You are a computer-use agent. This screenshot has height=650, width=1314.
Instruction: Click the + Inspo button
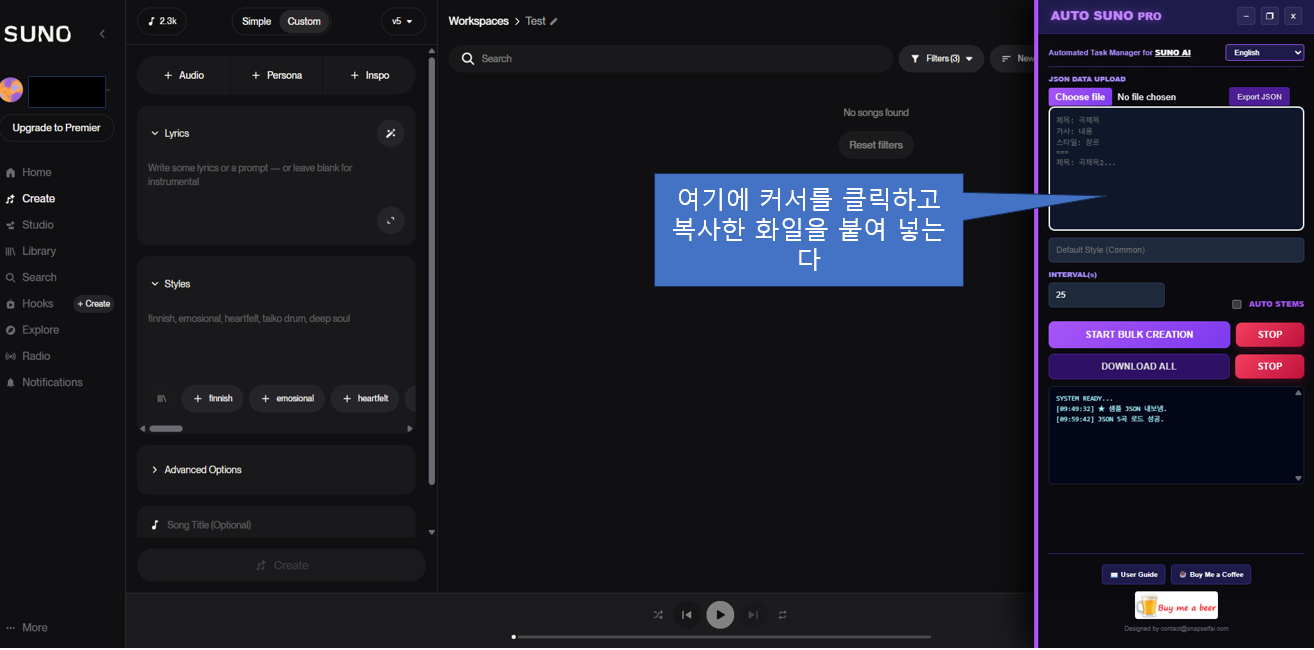coord(369,75)
